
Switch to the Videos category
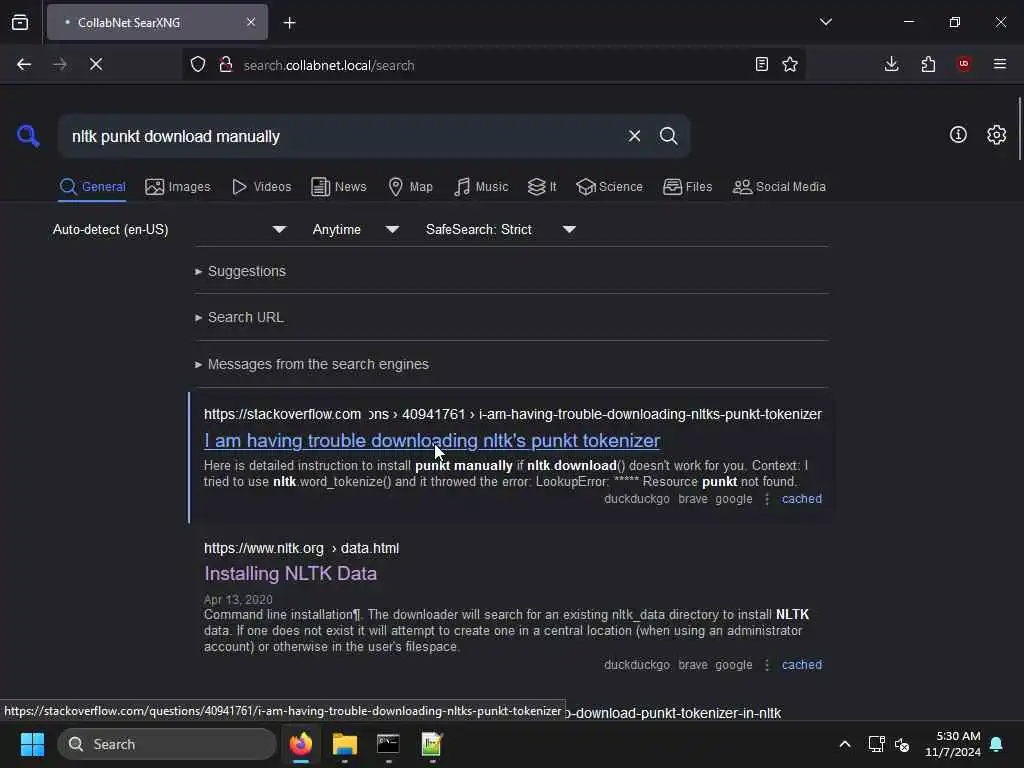pyautogui.click(x=262, y=187)
